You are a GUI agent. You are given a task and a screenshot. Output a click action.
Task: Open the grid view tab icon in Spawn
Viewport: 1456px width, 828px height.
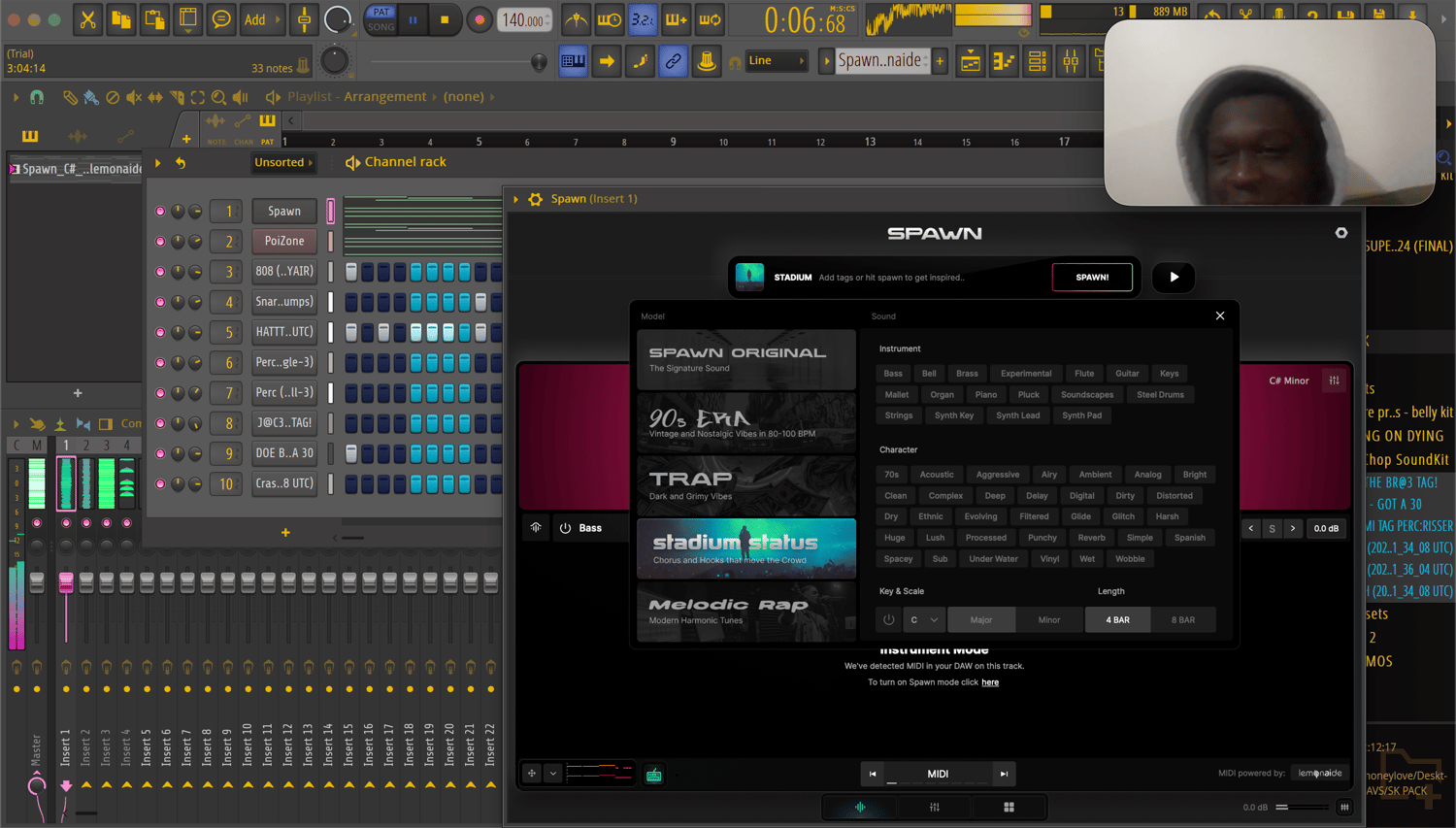pyautogui.click(x=1009, y=807)
